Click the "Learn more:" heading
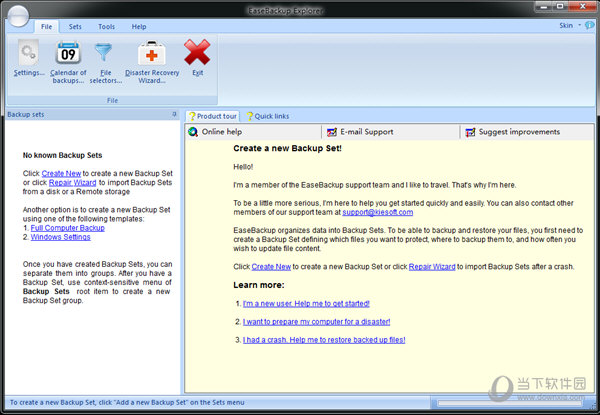 click(259, 285)
